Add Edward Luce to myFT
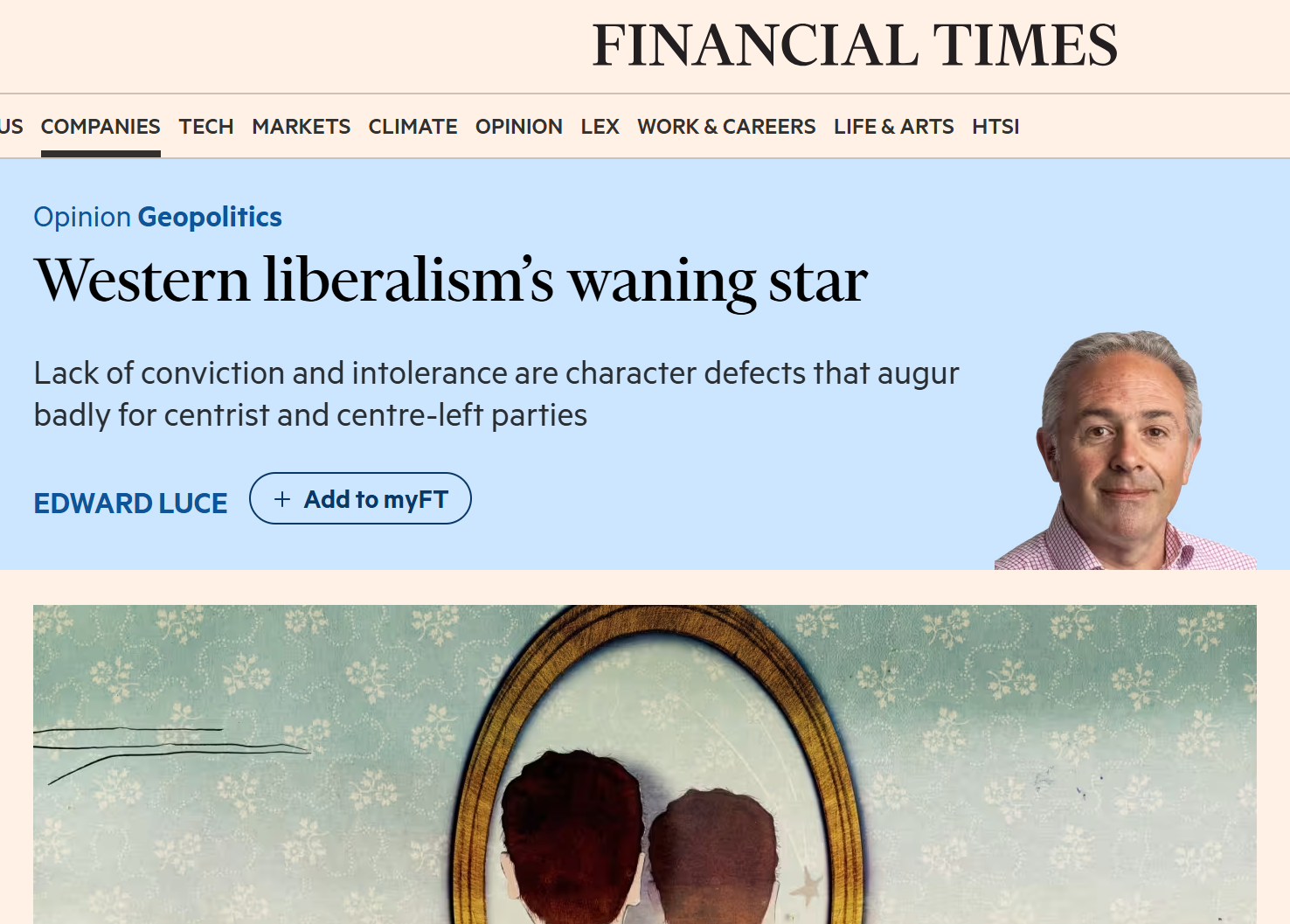Viewport: 1290px width, 924px height. click(x=360, y=498)
